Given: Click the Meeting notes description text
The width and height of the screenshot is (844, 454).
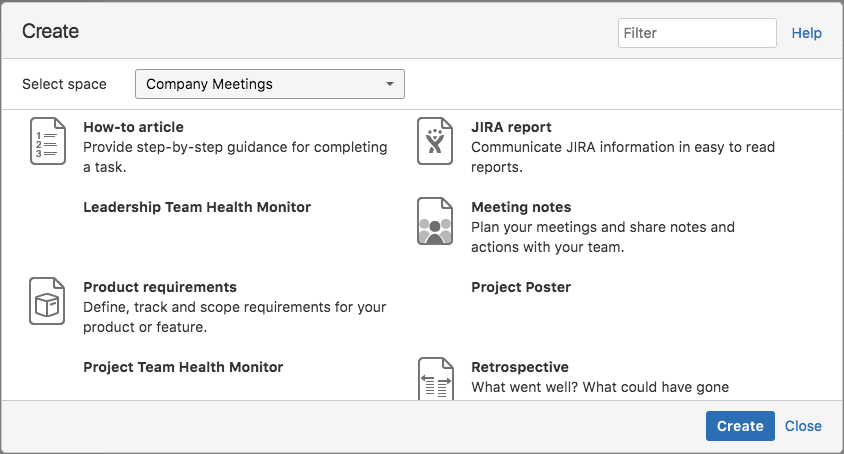Looking at the screenshot, I should point(603,237).
